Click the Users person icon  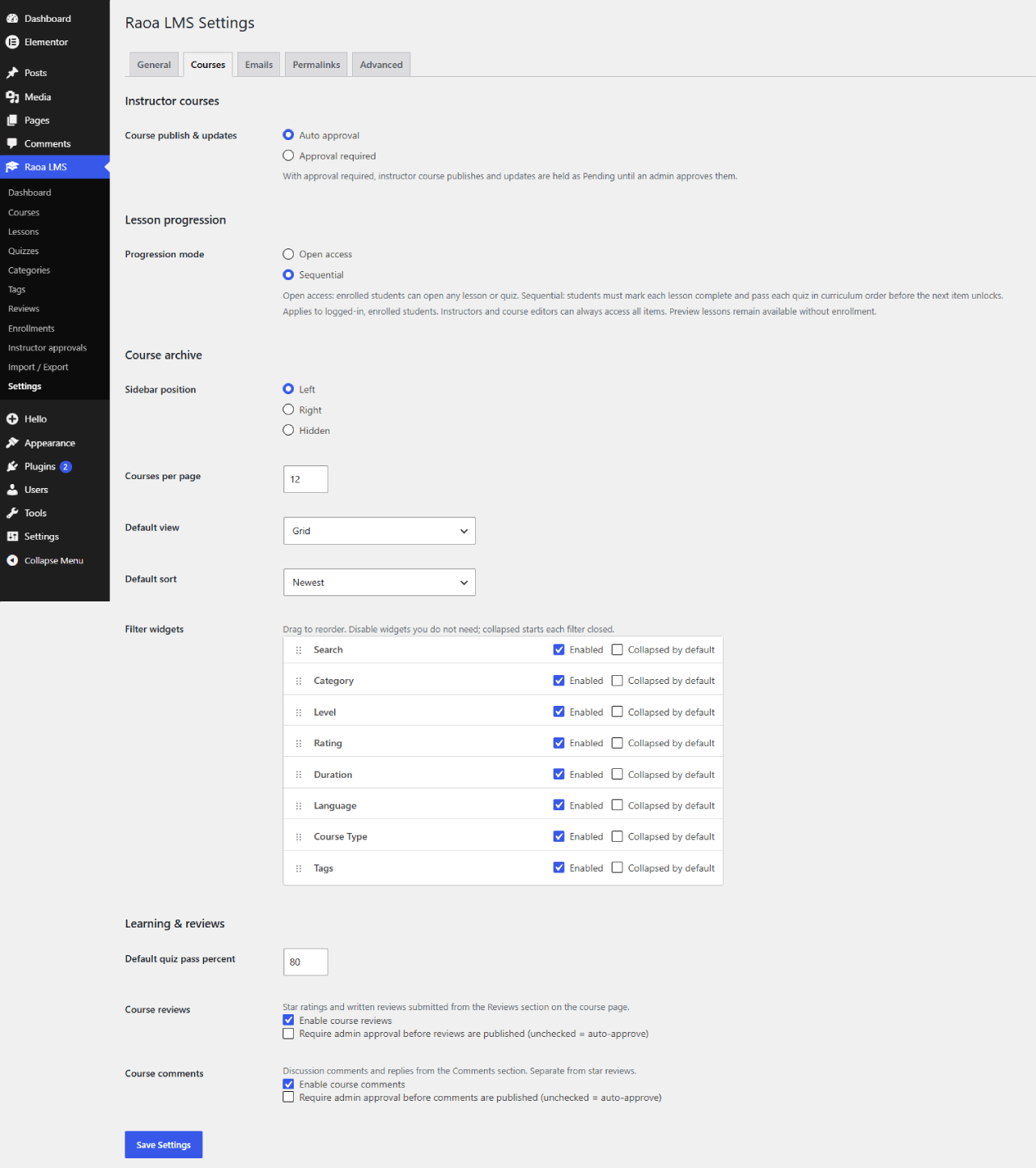(12, 490)
